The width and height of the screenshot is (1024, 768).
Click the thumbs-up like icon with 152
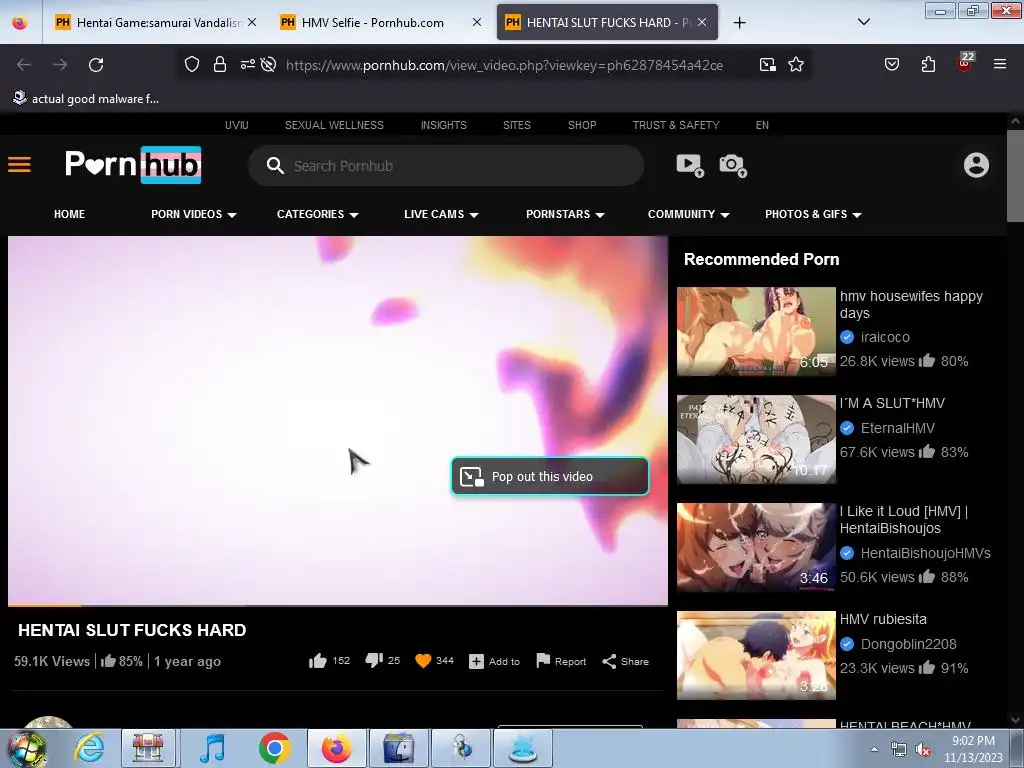tap(318, 662)
